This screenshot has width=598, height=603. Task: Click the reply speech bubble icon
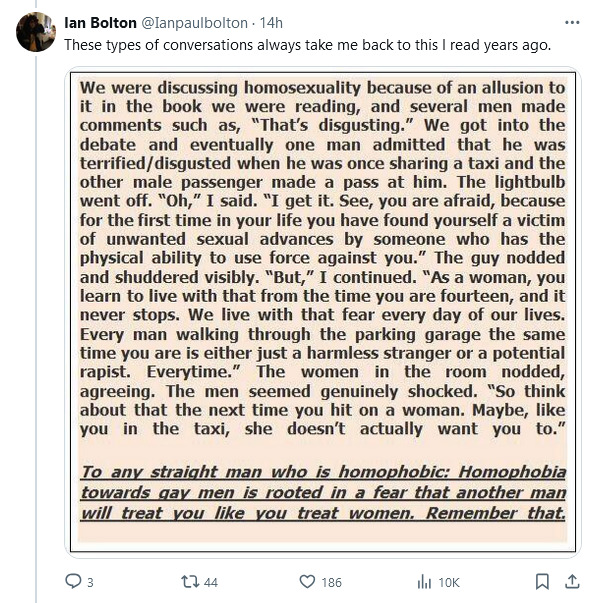coord(73,581)
